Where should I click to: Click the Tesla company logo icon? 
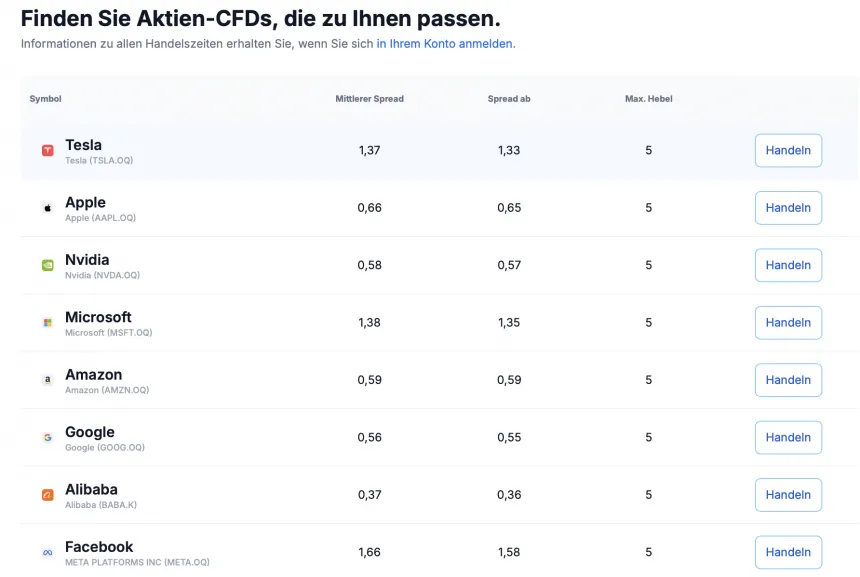(47, 150)
